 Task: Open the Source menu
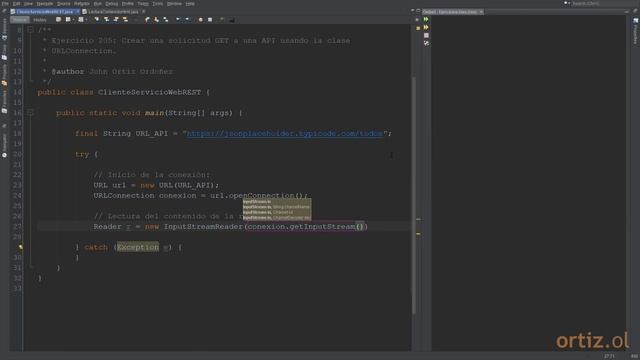(x=63, y=3)
